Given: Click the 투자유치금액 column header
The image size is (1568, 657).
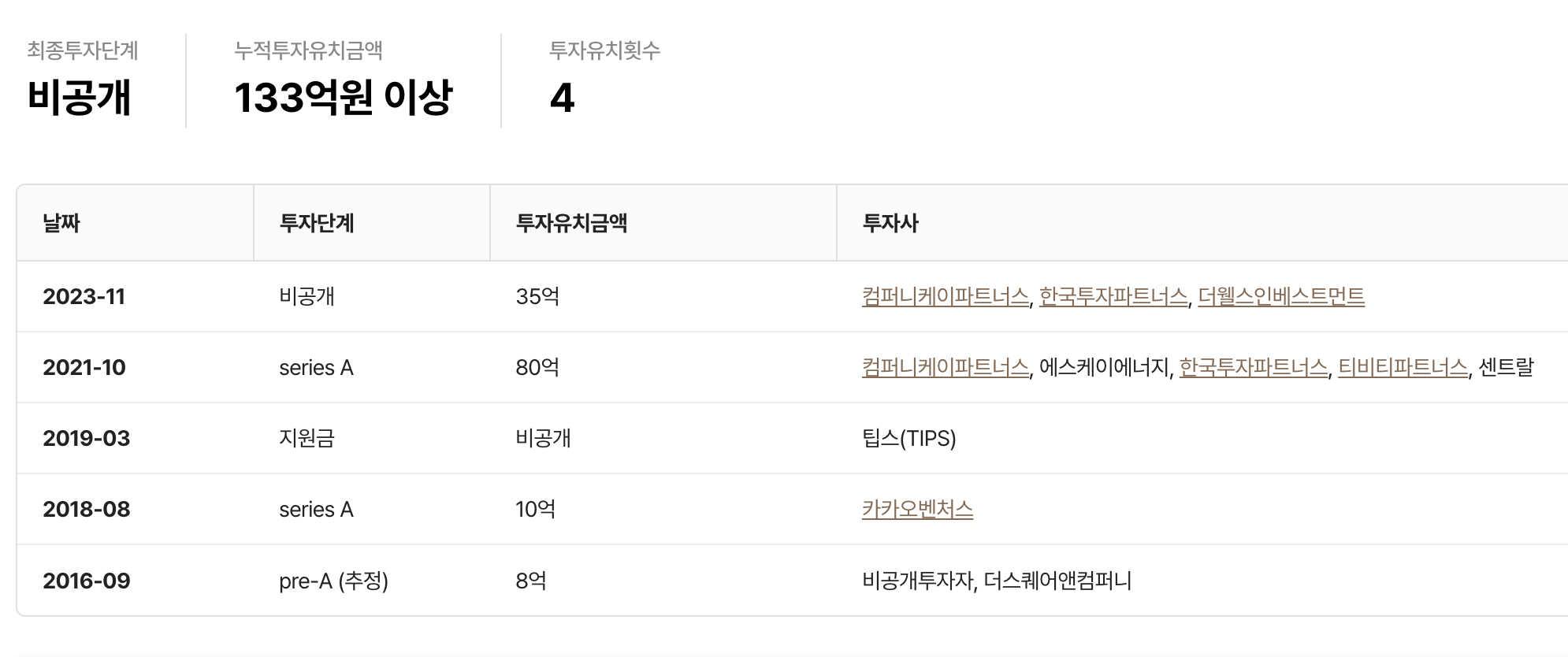Looking at the screenshot, I should (x=571, y=223).
